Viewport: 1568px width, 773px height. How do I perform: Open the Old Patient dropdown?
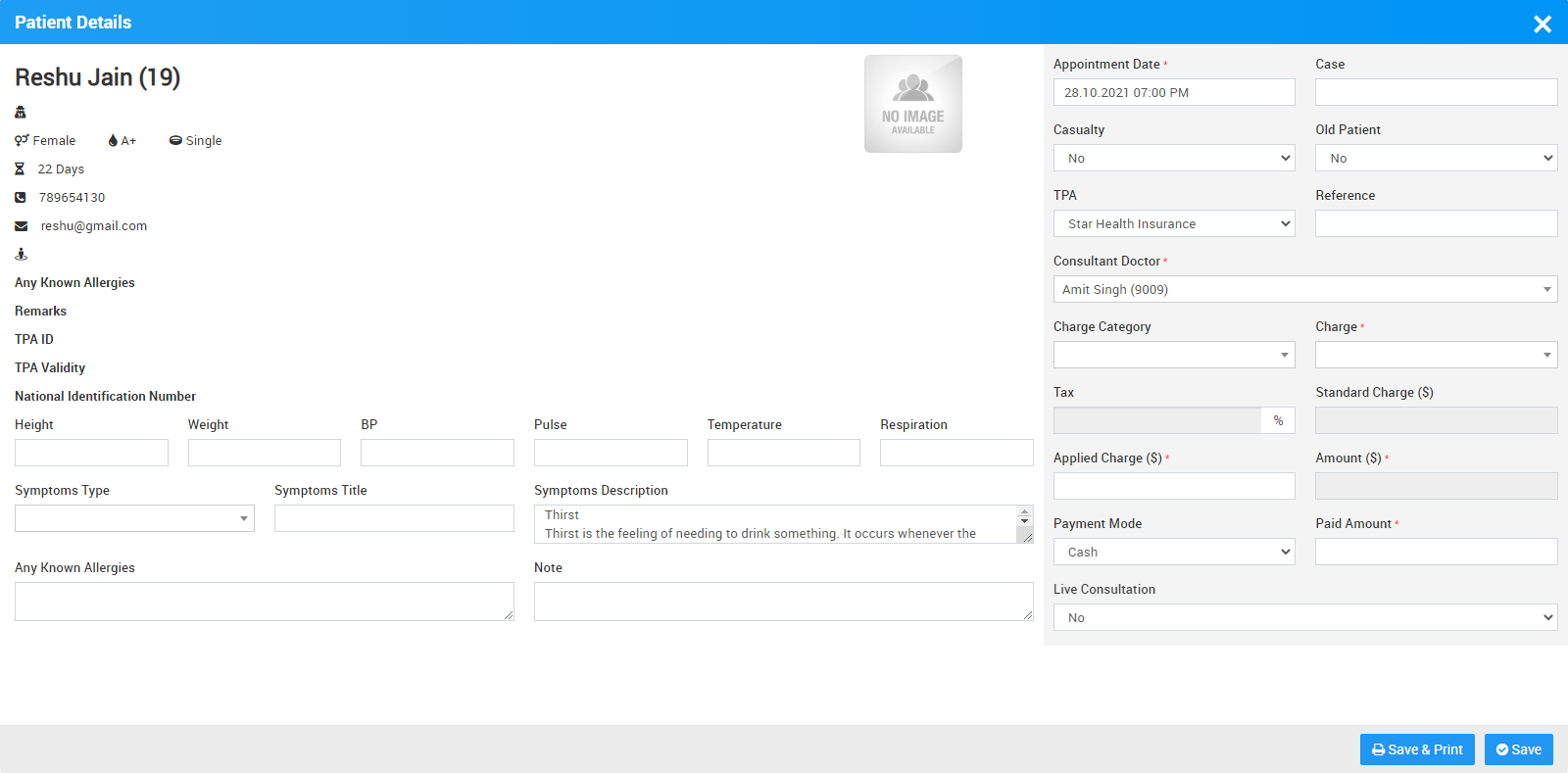tap(1436, 158)
